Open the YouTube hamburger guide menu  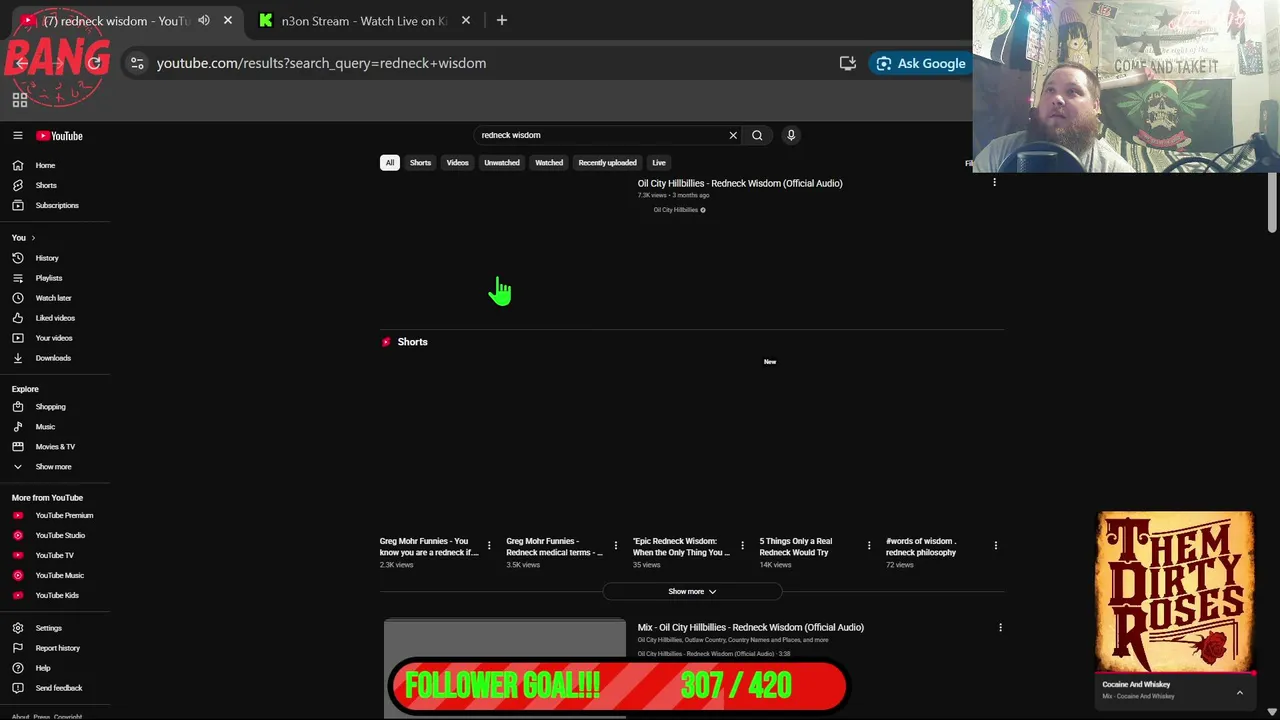tap(18, 136)
